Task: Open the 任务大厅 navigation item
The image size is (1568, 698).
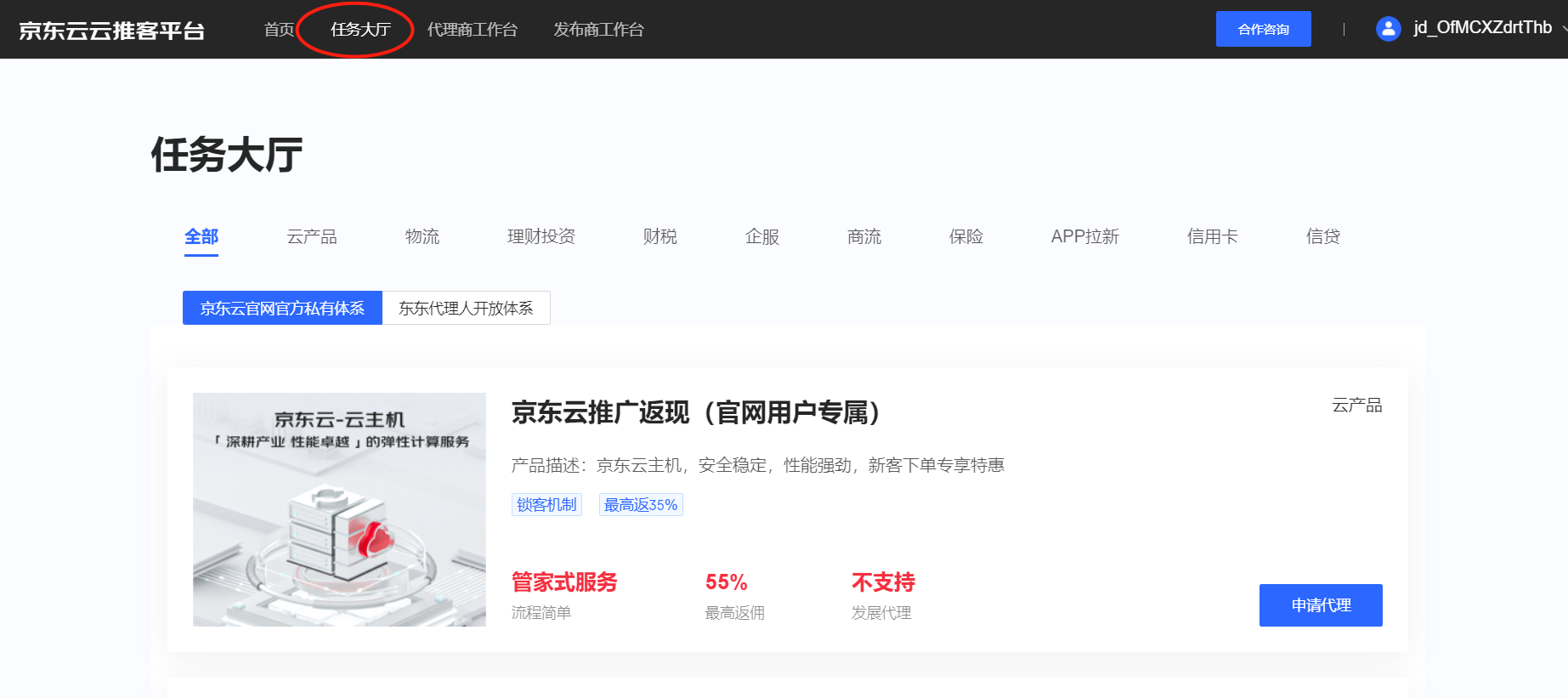Action: click(360, 30)
